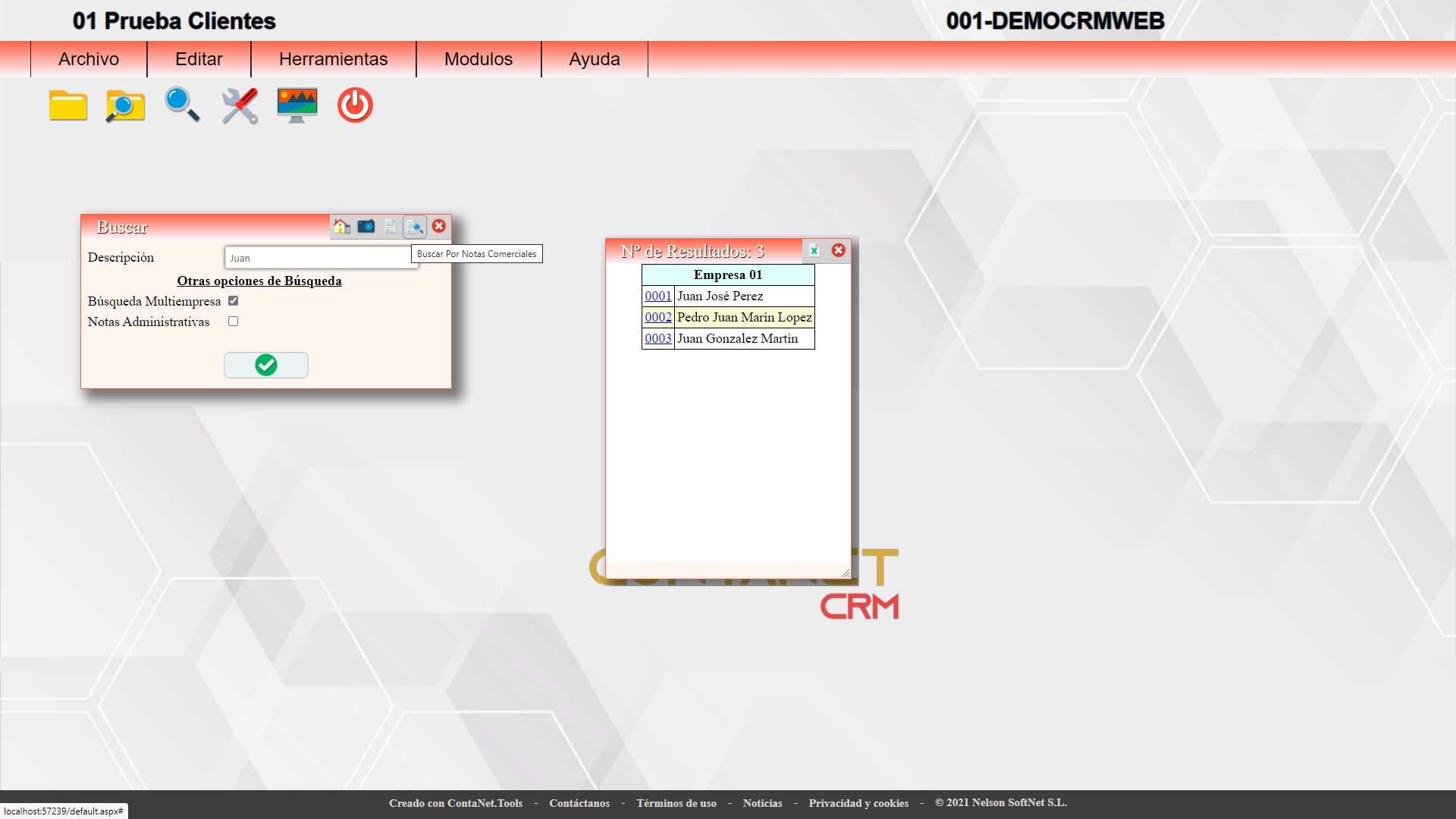Click the plain document icon in Buscar
Screen dimensions: 1456x819
[391, 226]
